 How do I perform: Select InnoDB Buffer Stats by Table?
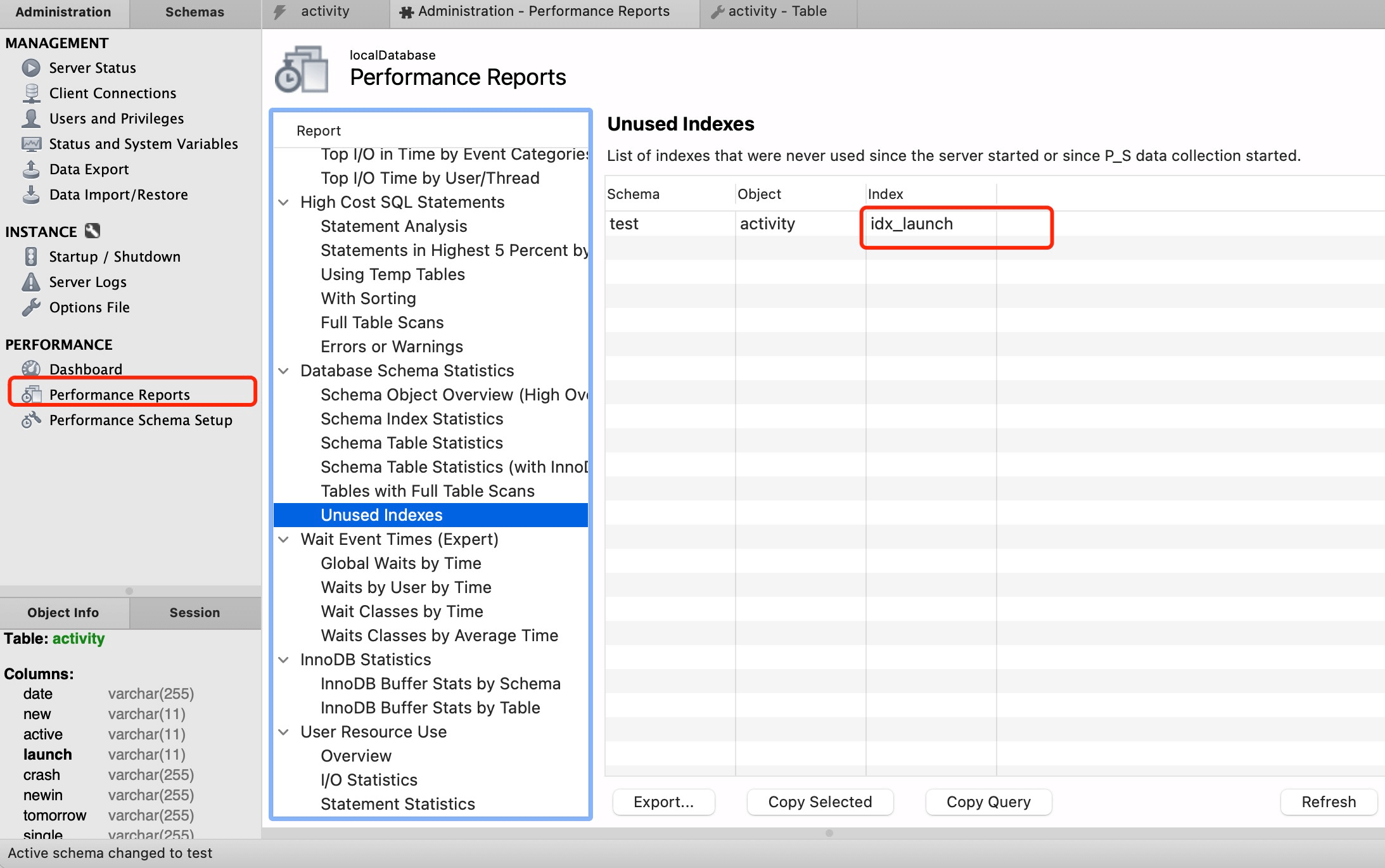coord(430,708)
